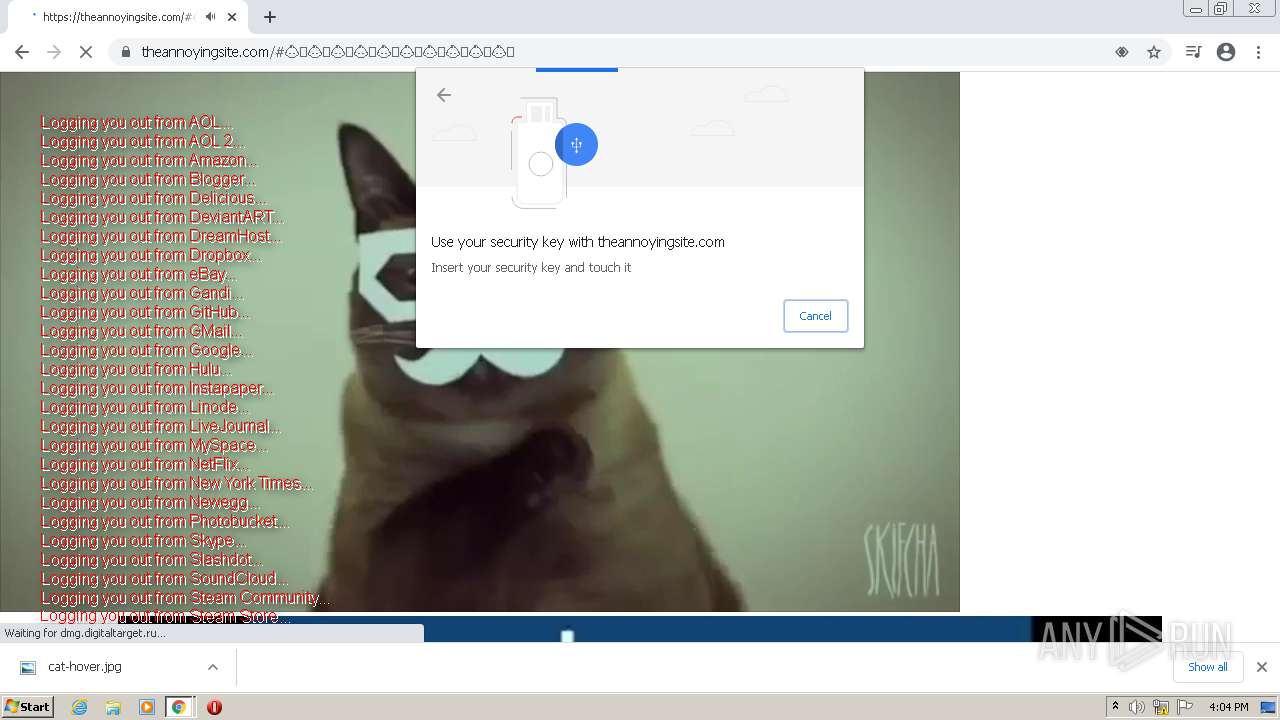Open the volume control tray icon
The height and width of the screenshot is (720, 1280).
point(1137,707)
